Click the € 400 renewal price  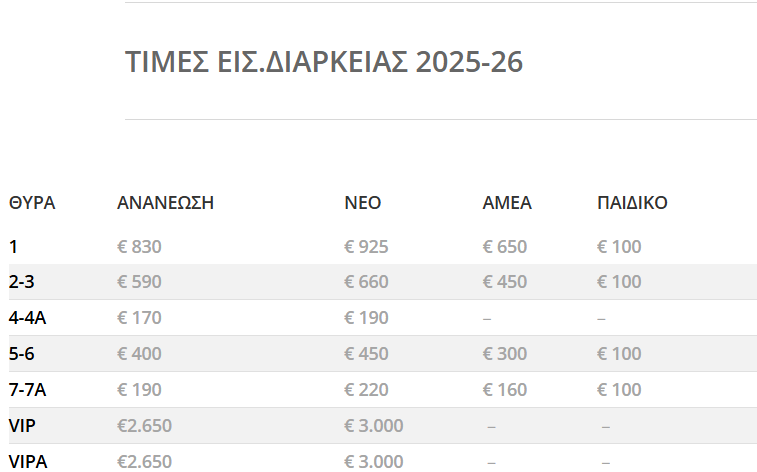pyautogui.click(x=139, y=354)
